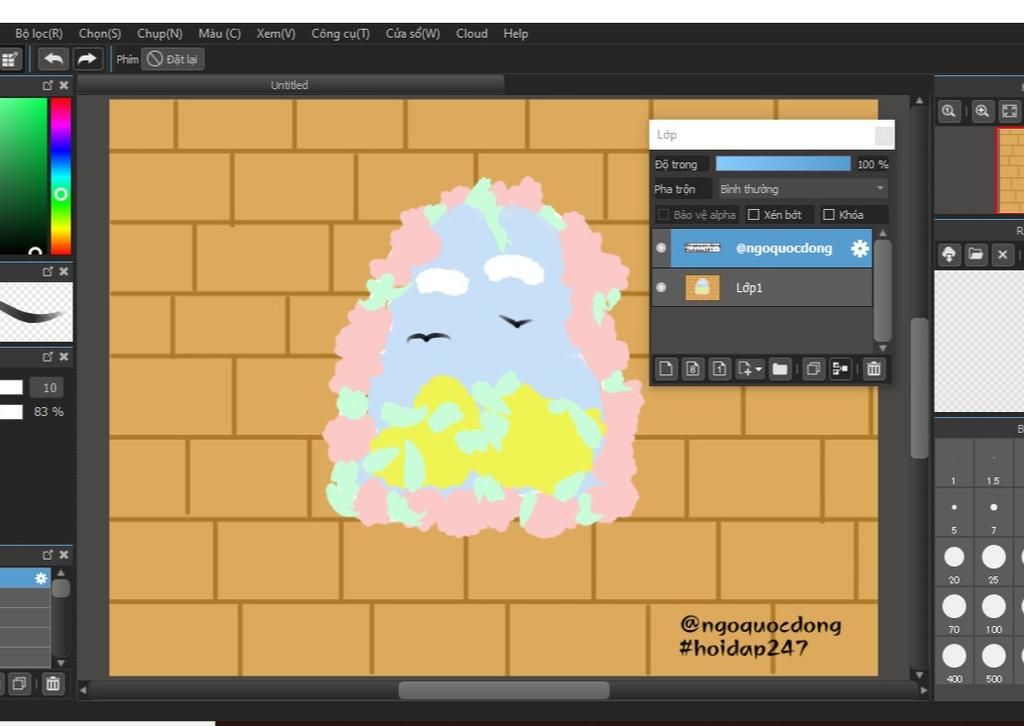
Task: Duplicate the selected layer
Action: point(813,369)
